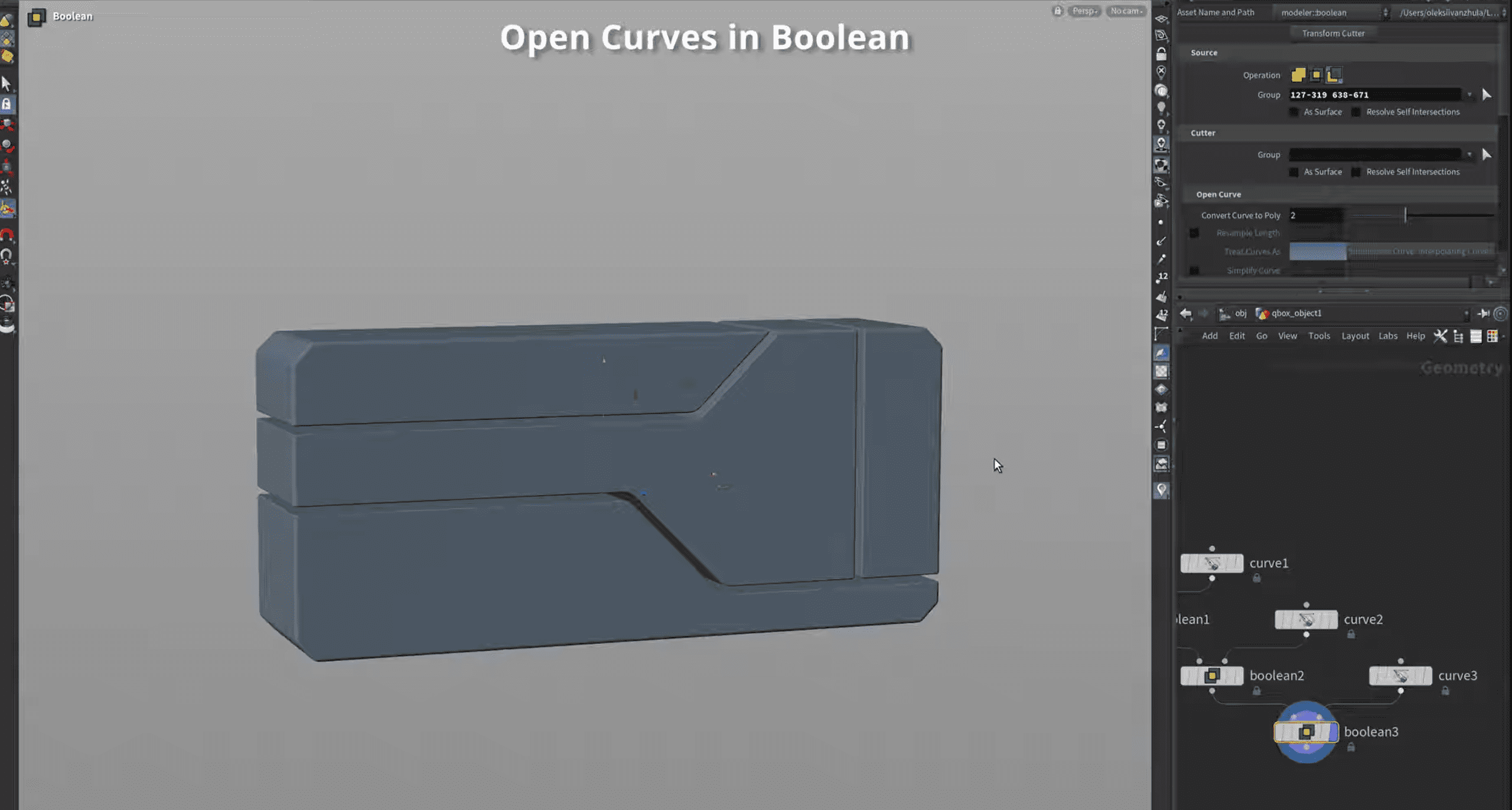Enable As Surface in the Source section

1293,112
